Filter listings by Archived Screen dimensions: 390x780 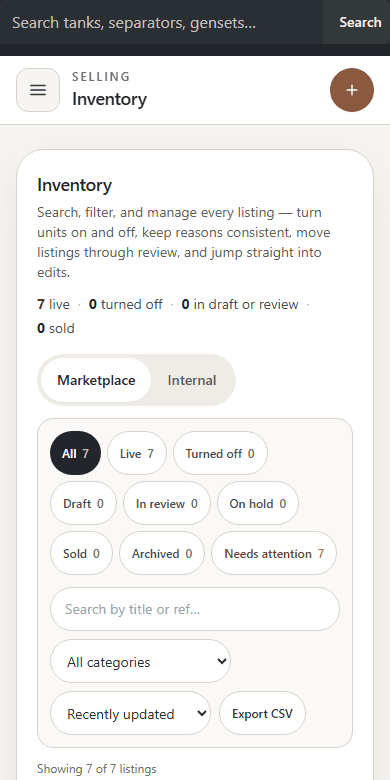(162, 553)
